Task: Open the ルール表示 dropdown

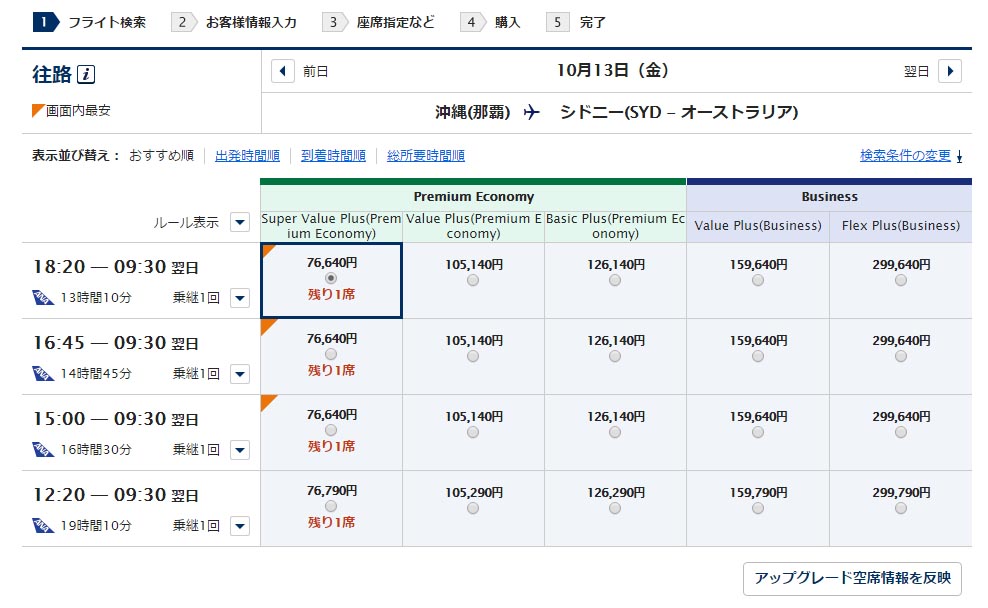Action: (239, 222)
